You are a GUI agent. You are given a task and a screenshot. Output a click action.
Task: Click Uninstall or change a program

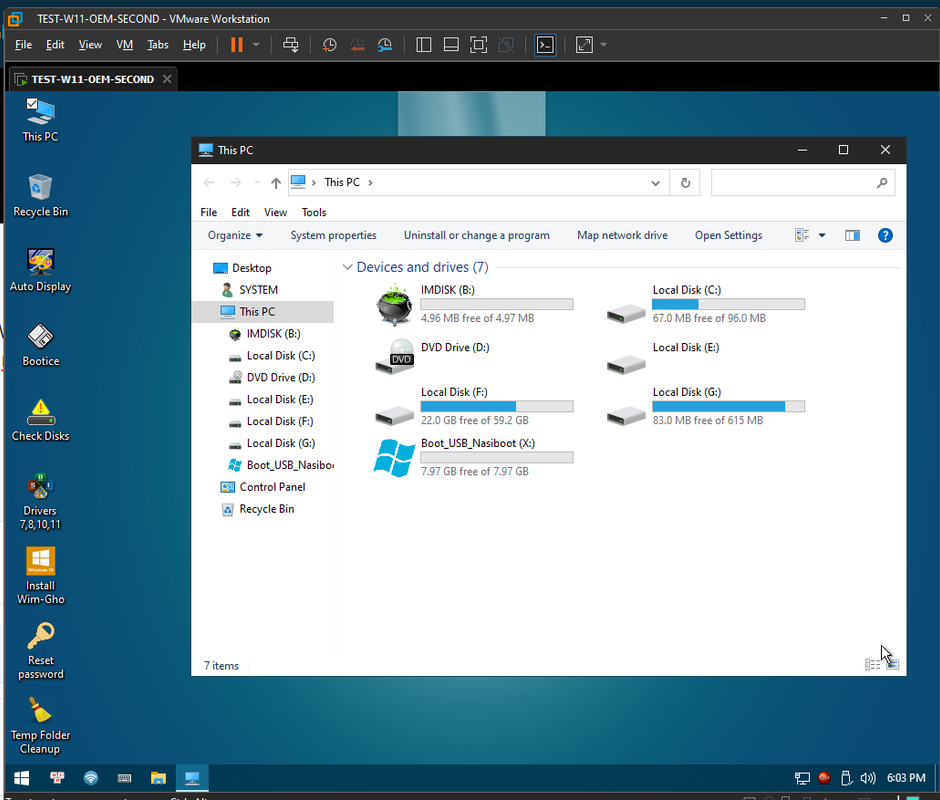point(477,236)
